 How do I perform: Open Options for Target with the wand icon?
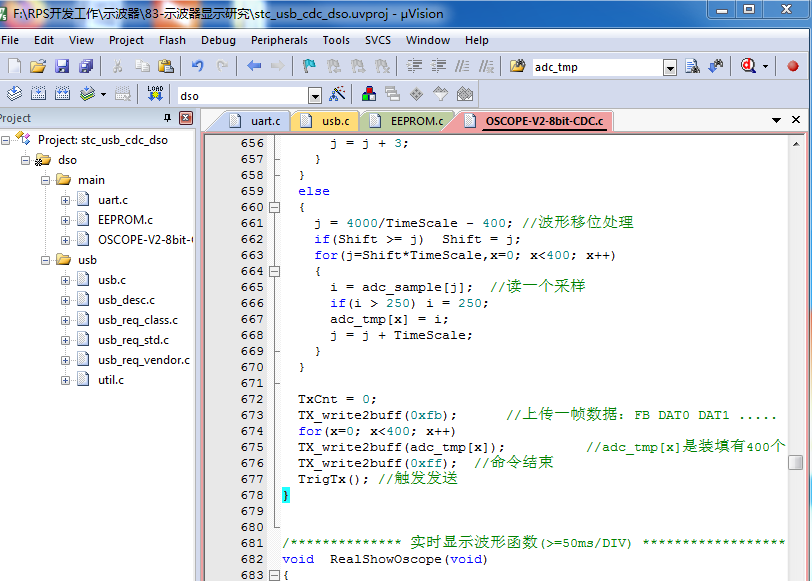(x=337, y=94)
